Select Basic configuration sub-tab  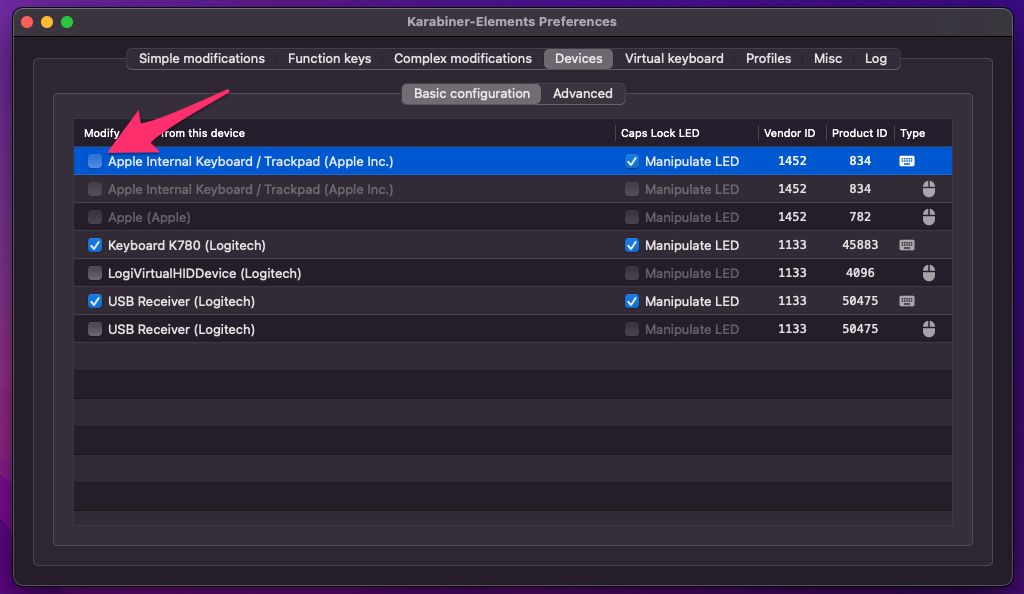coord(472,93)
